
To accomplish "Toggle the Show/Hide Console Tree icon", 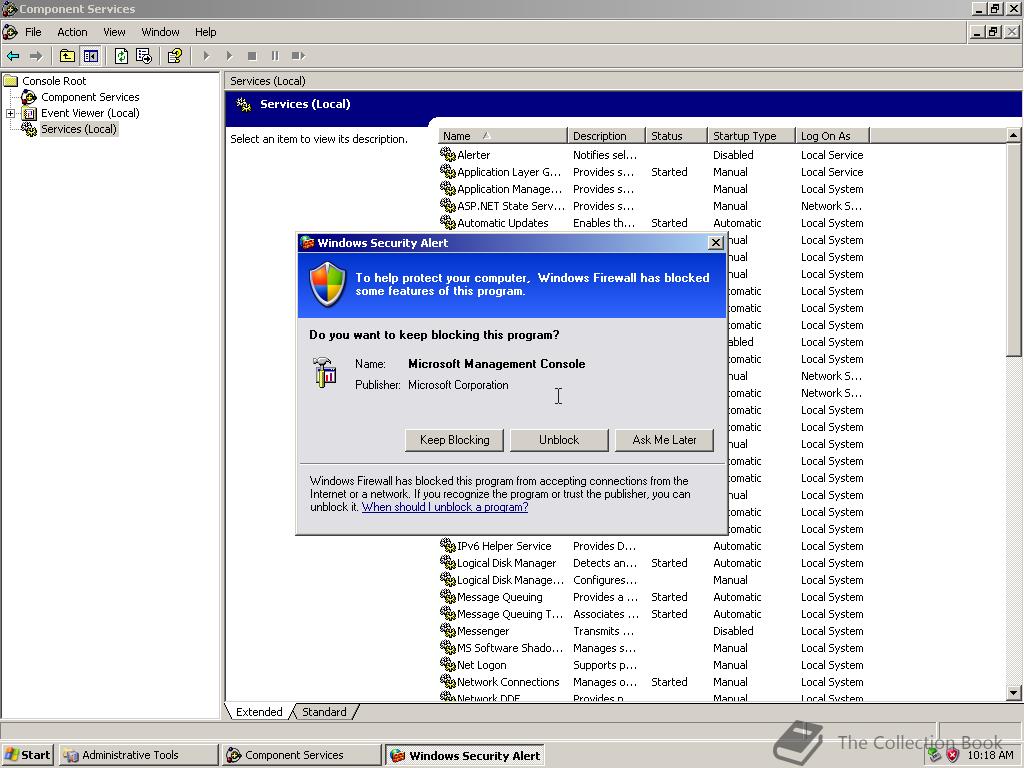I will point(90,56).
